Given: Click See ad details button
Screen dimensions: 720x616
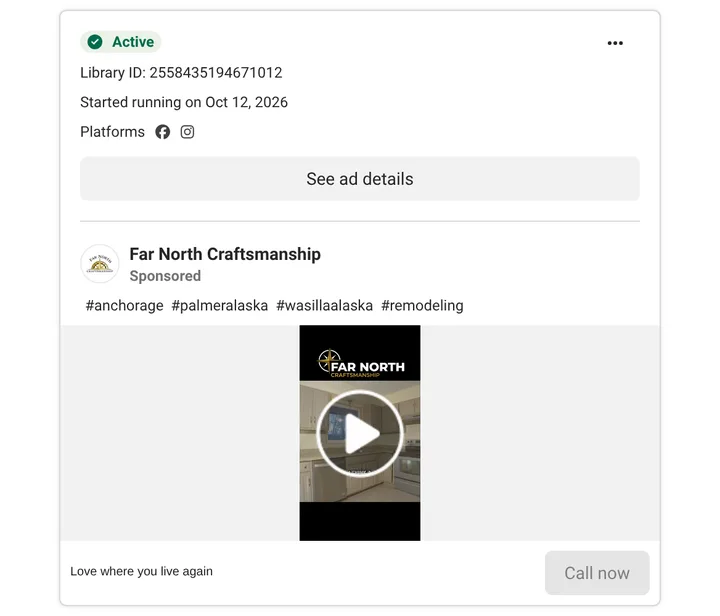Looking at the screenshot, I should click(360, 179).
